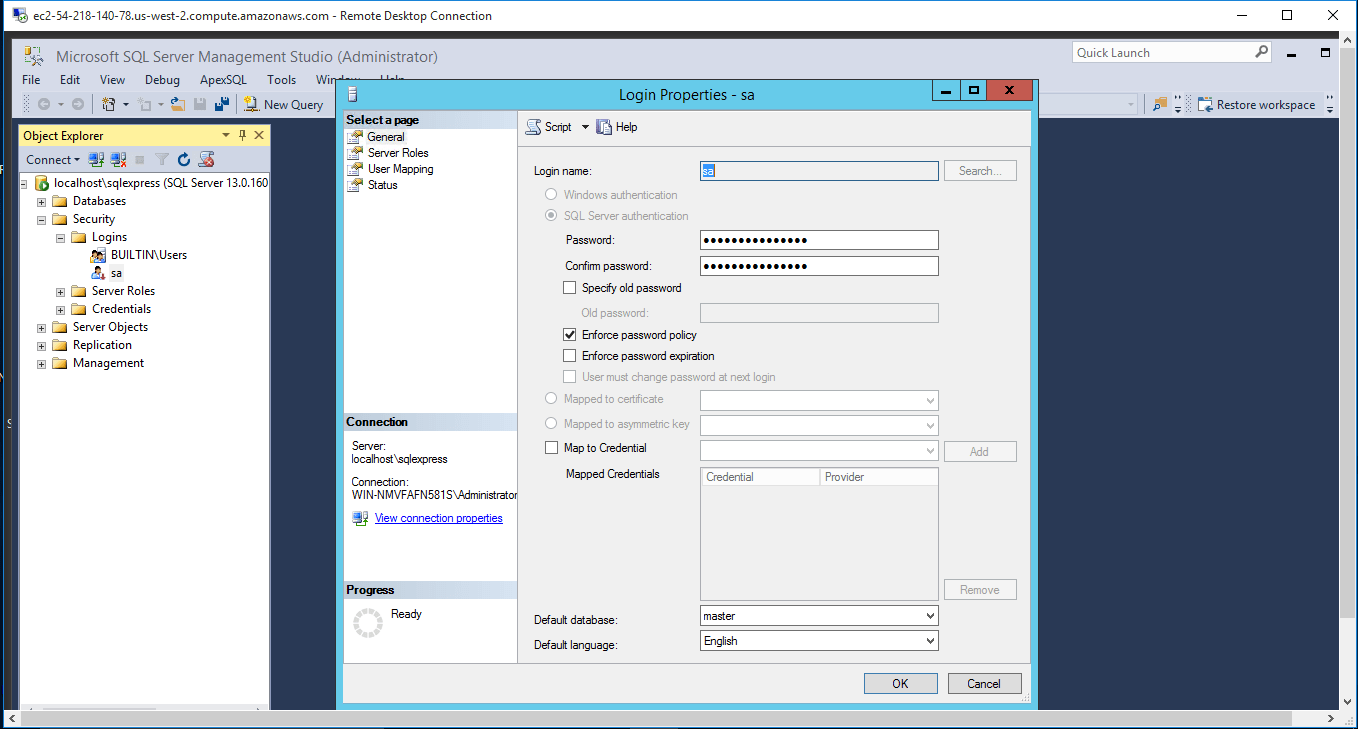Refresh the Object Explorer tree
This screenshot has width=1358, height=729.
[184, 159]
